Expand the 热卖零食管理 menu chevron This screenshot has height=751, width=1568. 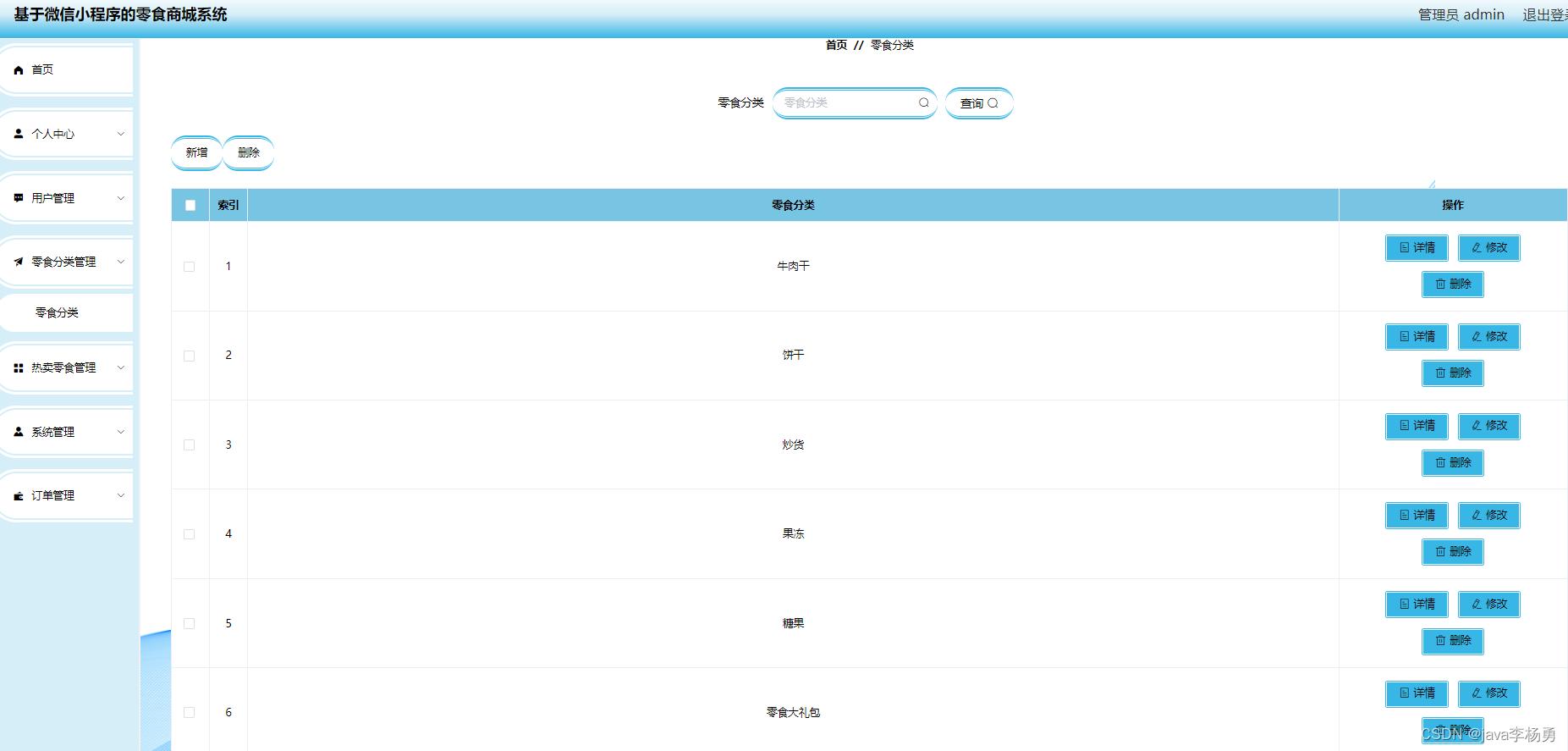click(120, 367)
